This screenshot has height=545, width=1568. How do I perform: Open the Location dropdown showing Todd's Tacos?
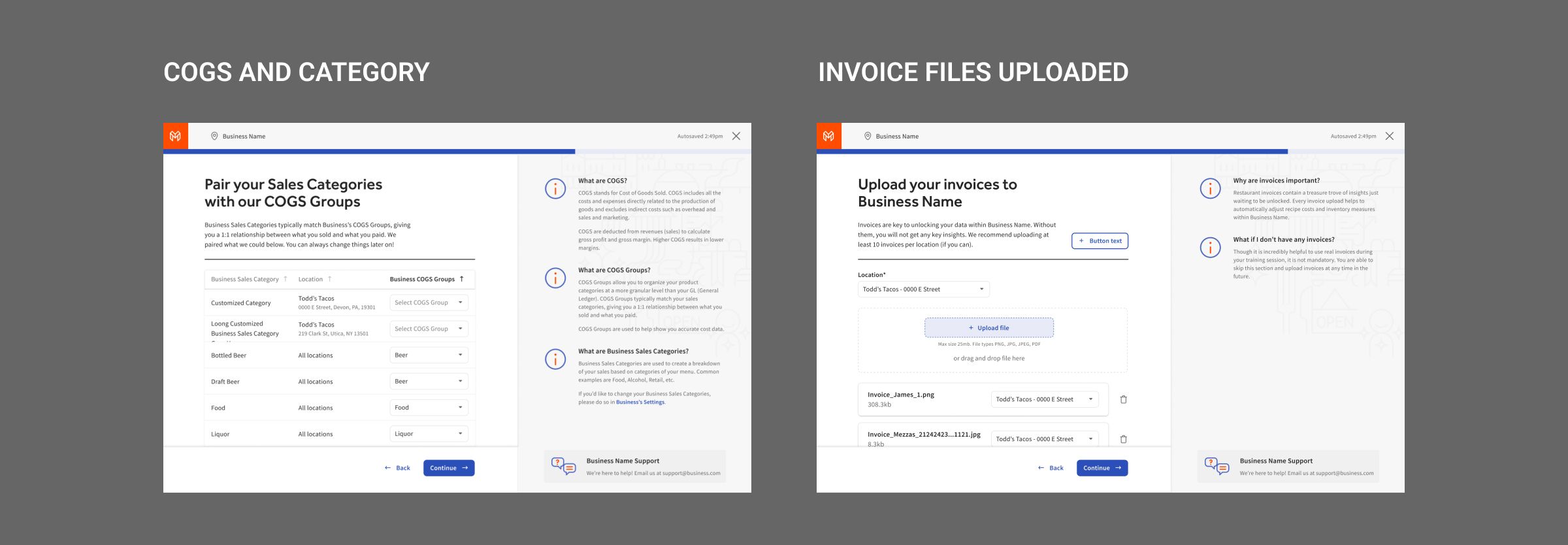923,289
